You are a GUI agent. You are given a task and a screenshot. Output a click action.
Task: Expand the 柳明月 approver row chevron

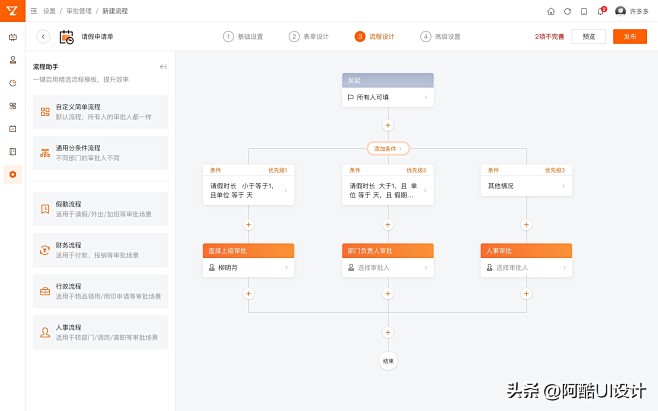click(x=287, y=267)
